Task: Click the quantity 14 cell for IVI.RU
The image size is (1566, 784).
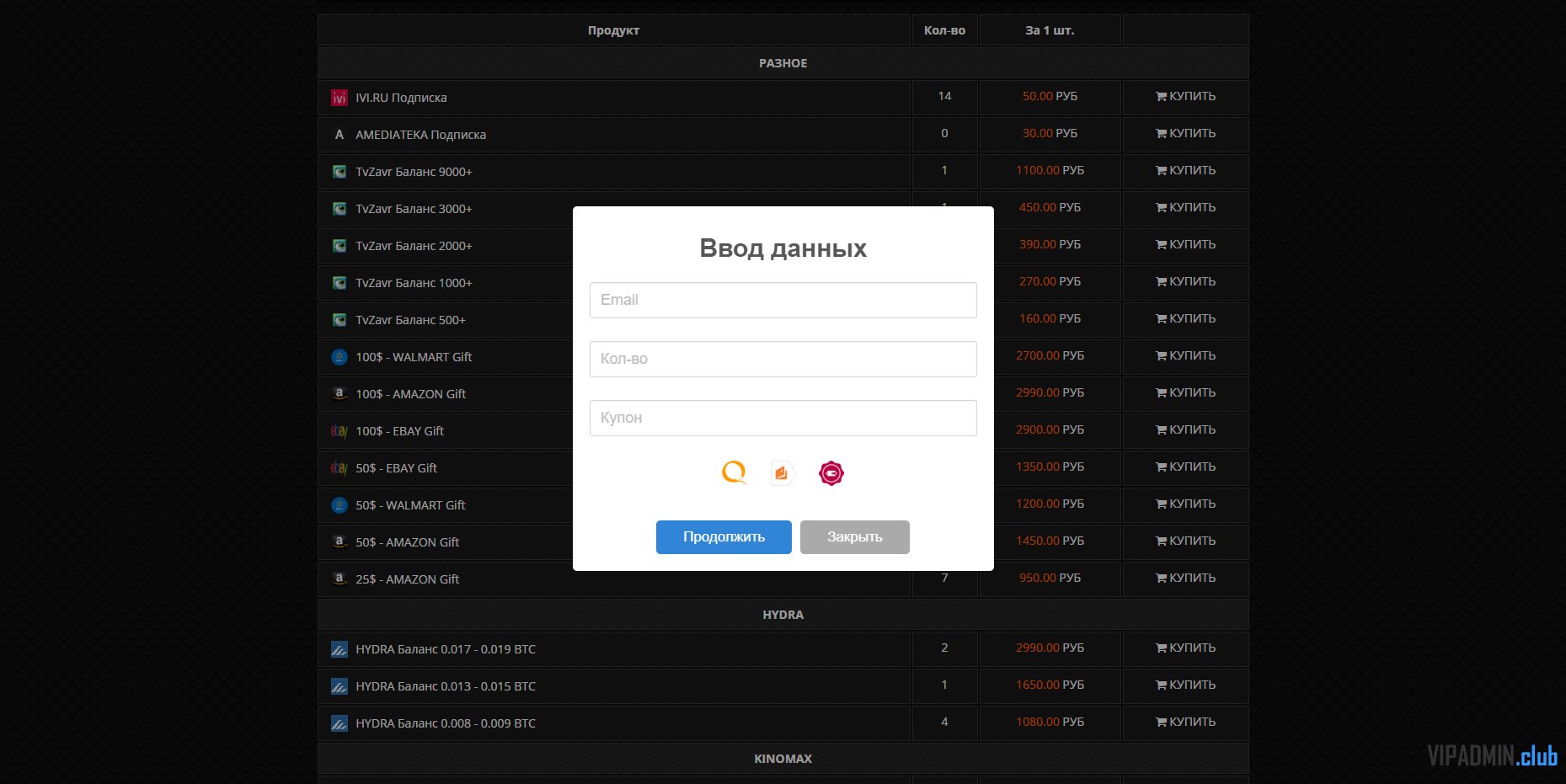Action: [x=944, y=96]
